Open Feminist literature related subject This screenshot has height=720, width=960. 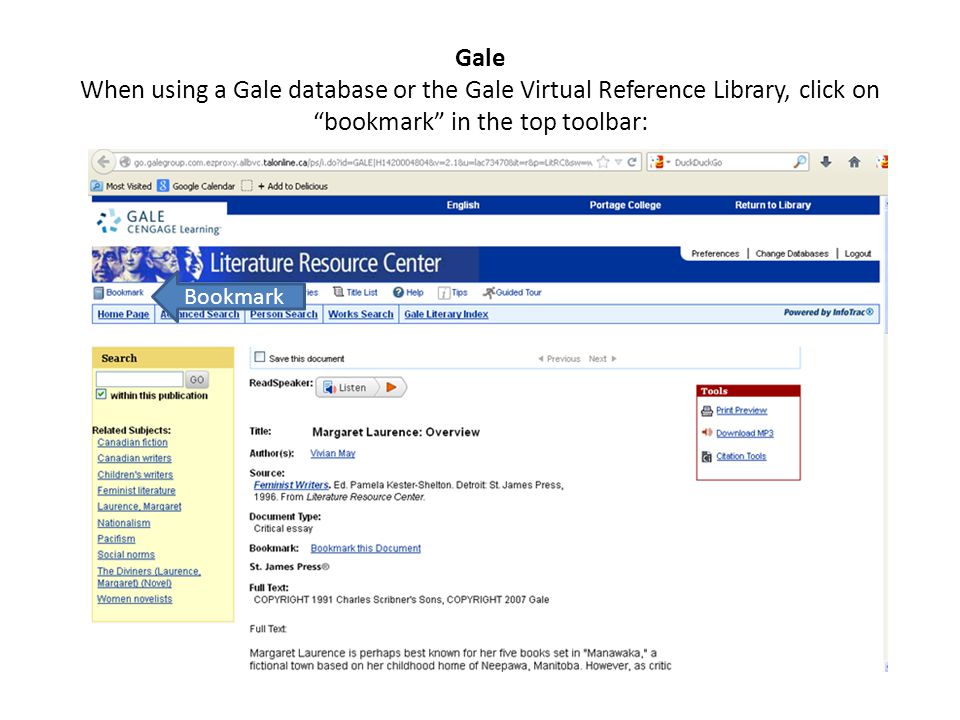point(136,490)
